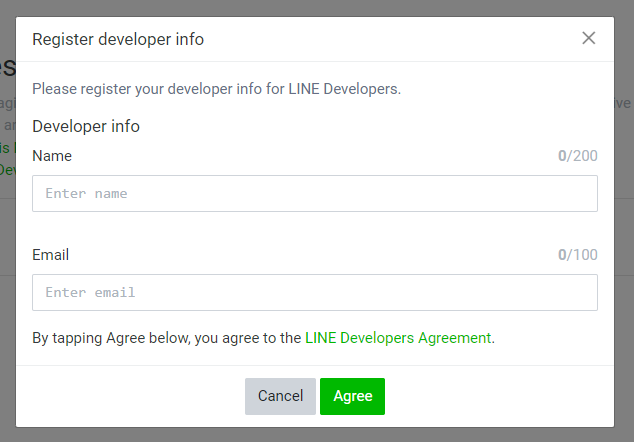
Task: Click the dimmed page area right of dialog
Action: [x=624, y=250]
